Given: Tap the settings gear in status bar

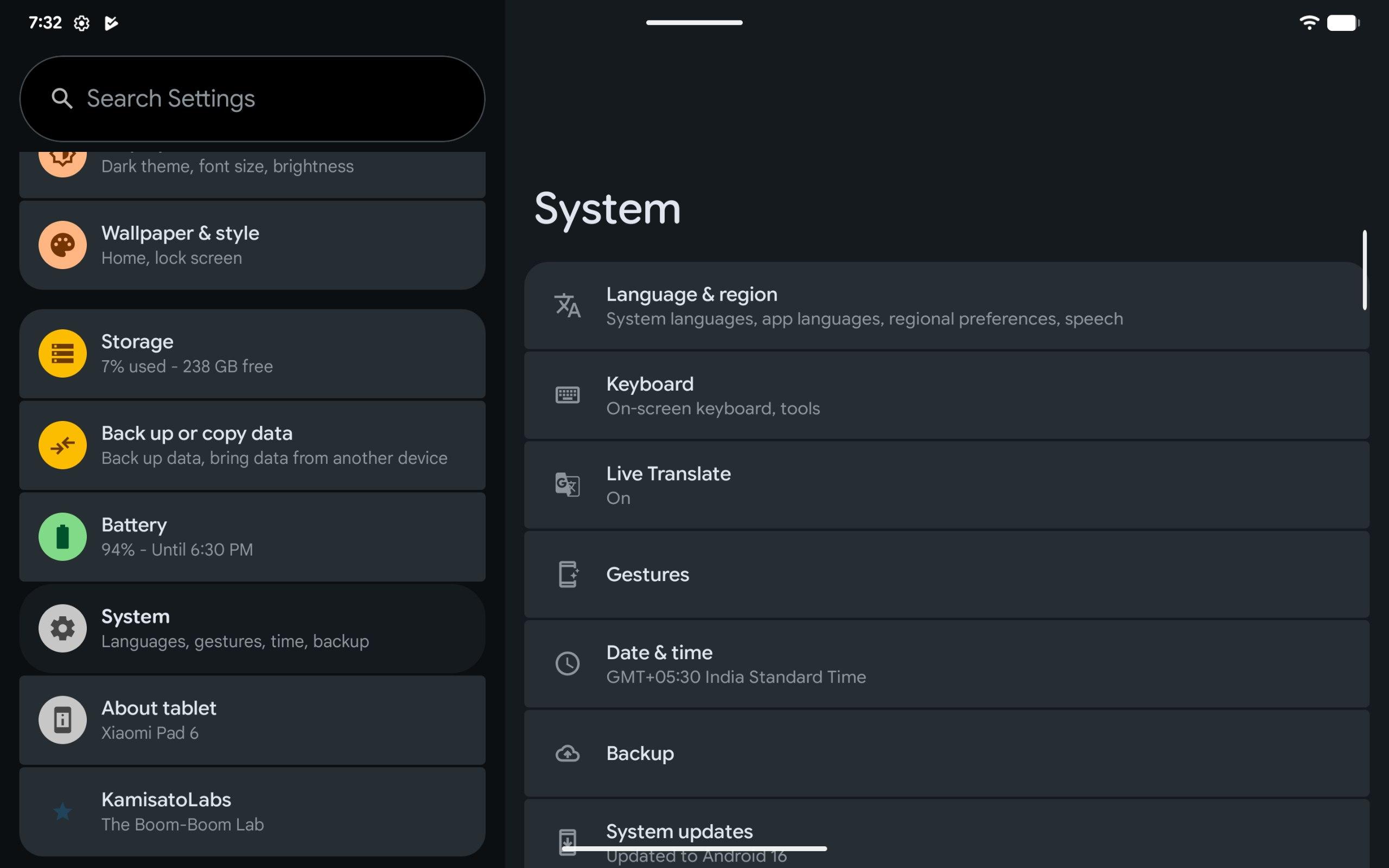Looking at the screenshot, I should pyautogui.click(x=81, y=23).
